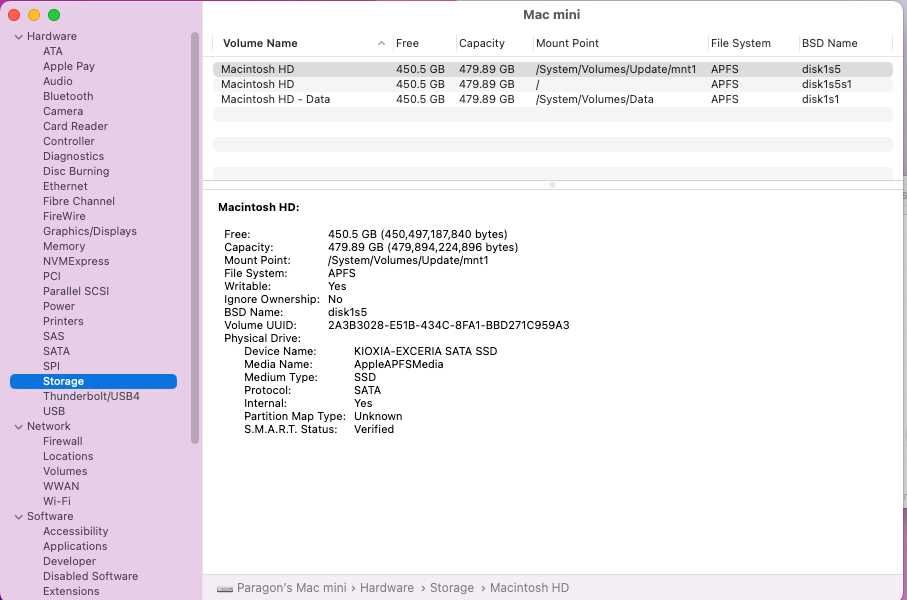Select PCI in the sidebar
The image size is (907, 600).
[51, 277]
